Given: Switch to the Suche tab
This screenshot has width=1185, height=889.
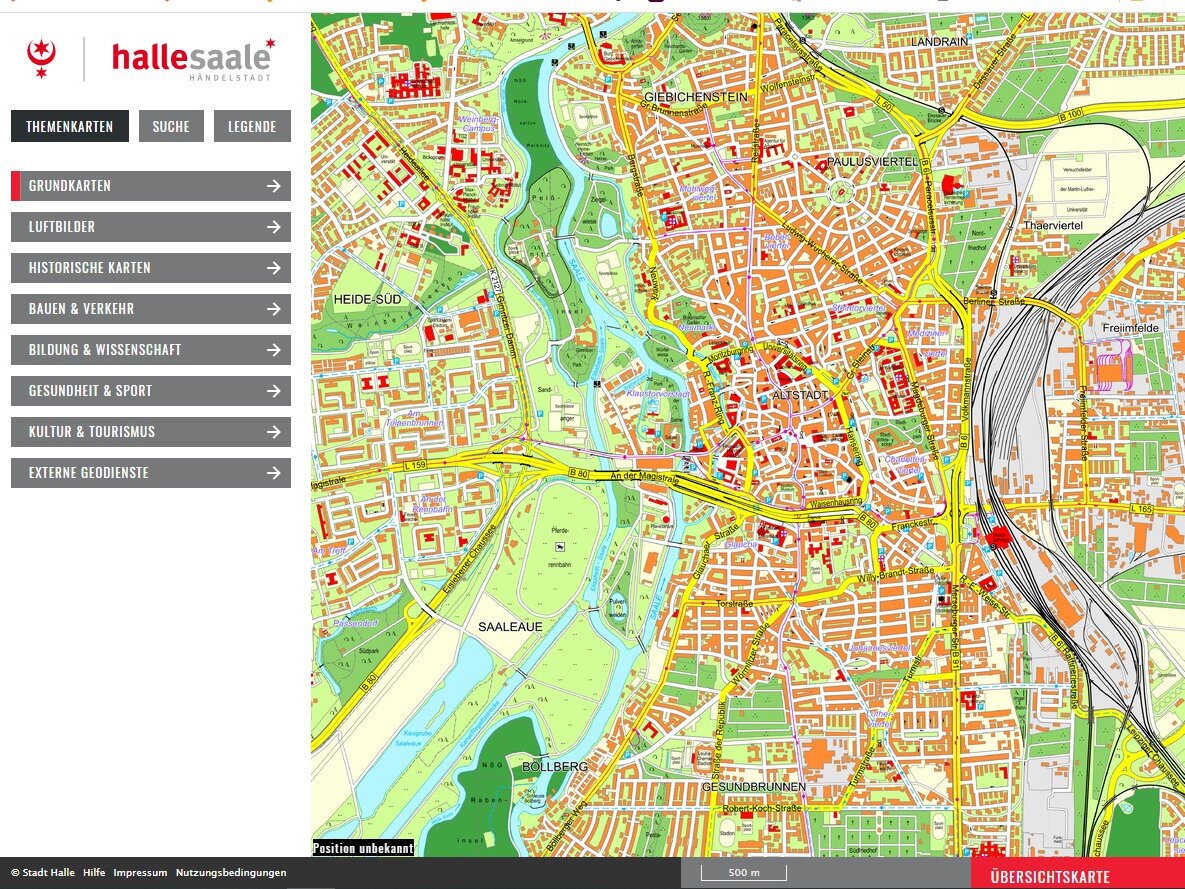Looking at the screenshot, I should point(171,126).
